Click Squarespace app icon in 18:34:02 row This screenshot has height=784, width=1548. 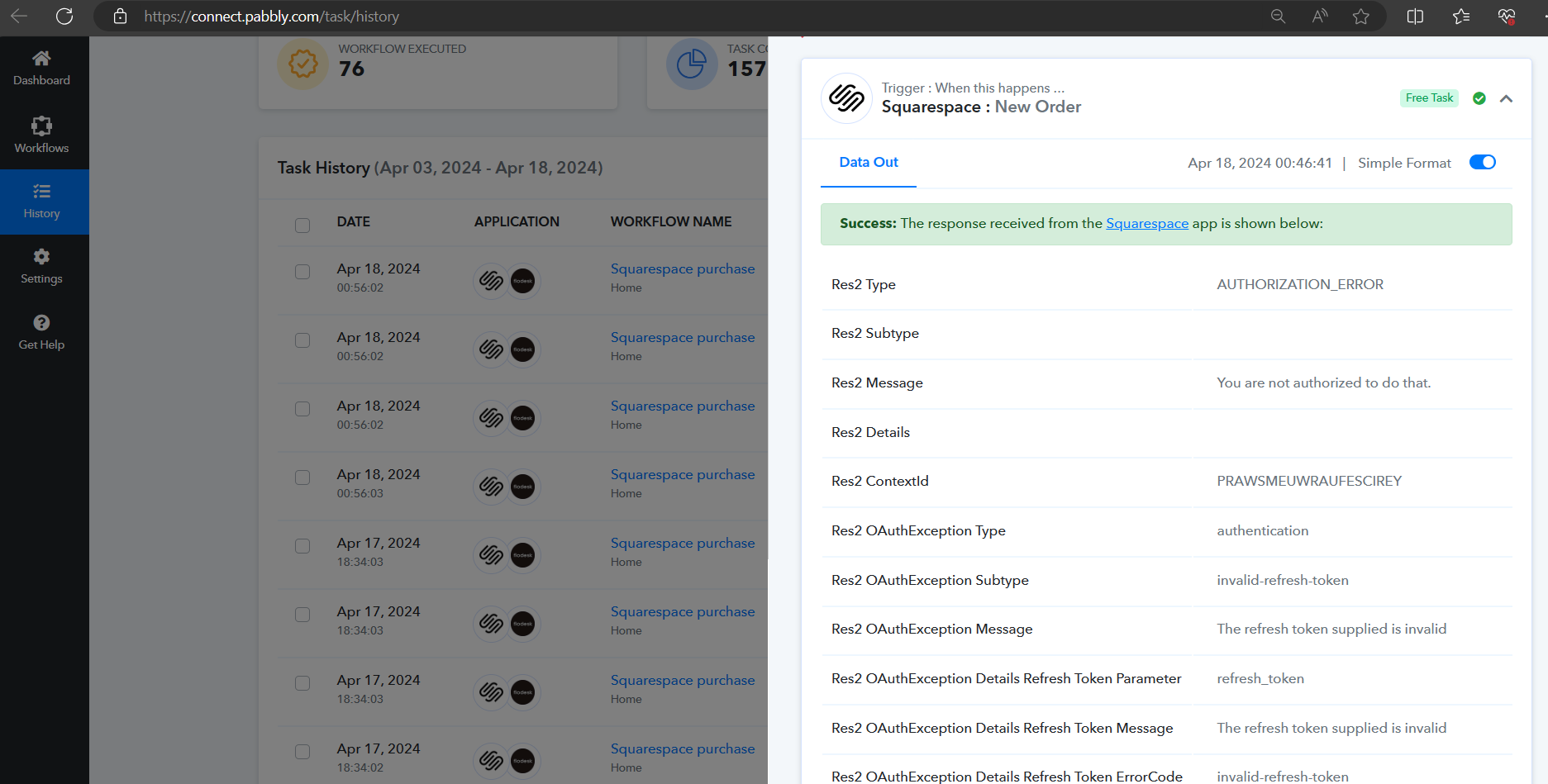[491, 761]
